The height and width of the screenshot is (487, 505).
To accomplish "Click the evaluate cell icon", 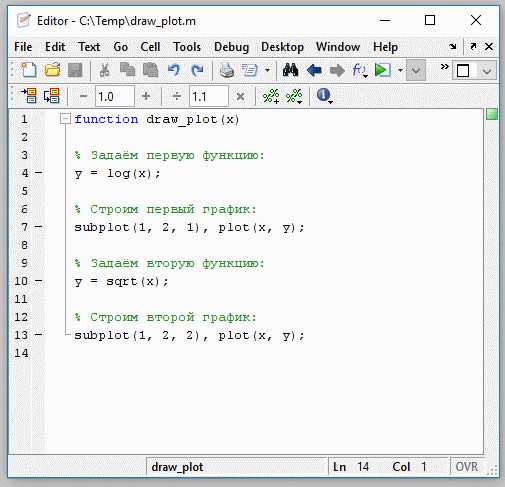I will click(x=29, y=96).
